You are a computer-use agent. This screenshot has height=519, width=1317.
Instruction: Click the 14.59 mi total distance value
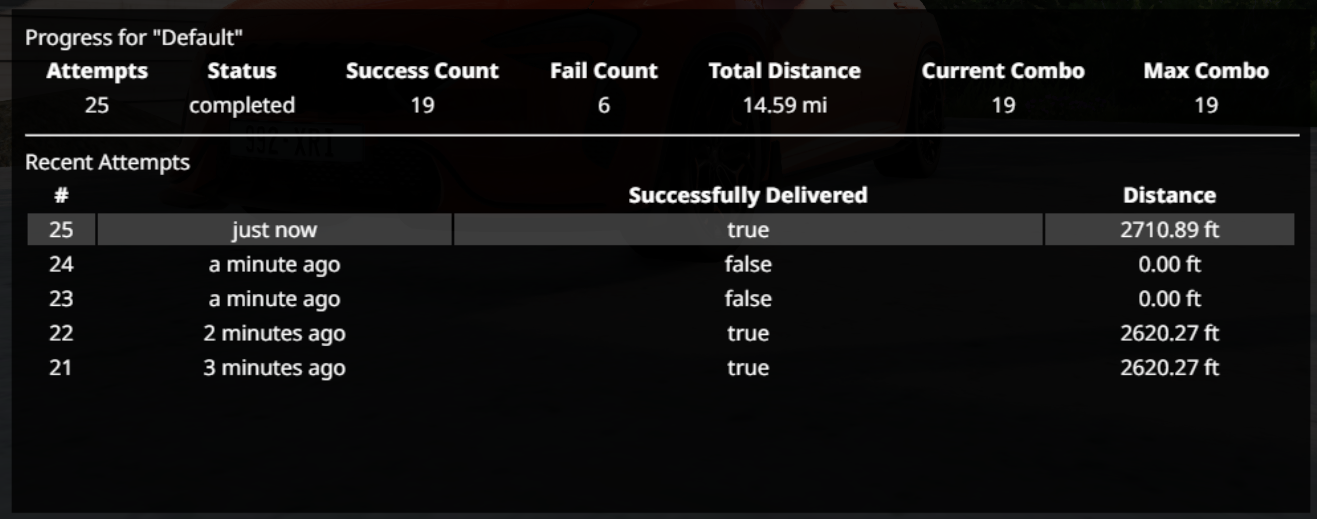click(785, 105)
